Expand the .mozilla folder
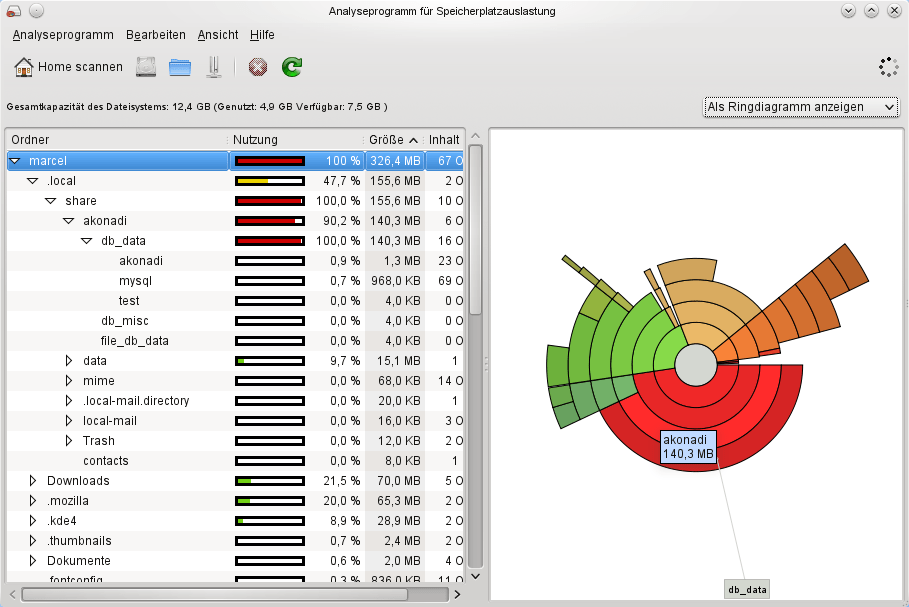Image resolution: width=909 pixels, height=607 pixels. (33, 501)
